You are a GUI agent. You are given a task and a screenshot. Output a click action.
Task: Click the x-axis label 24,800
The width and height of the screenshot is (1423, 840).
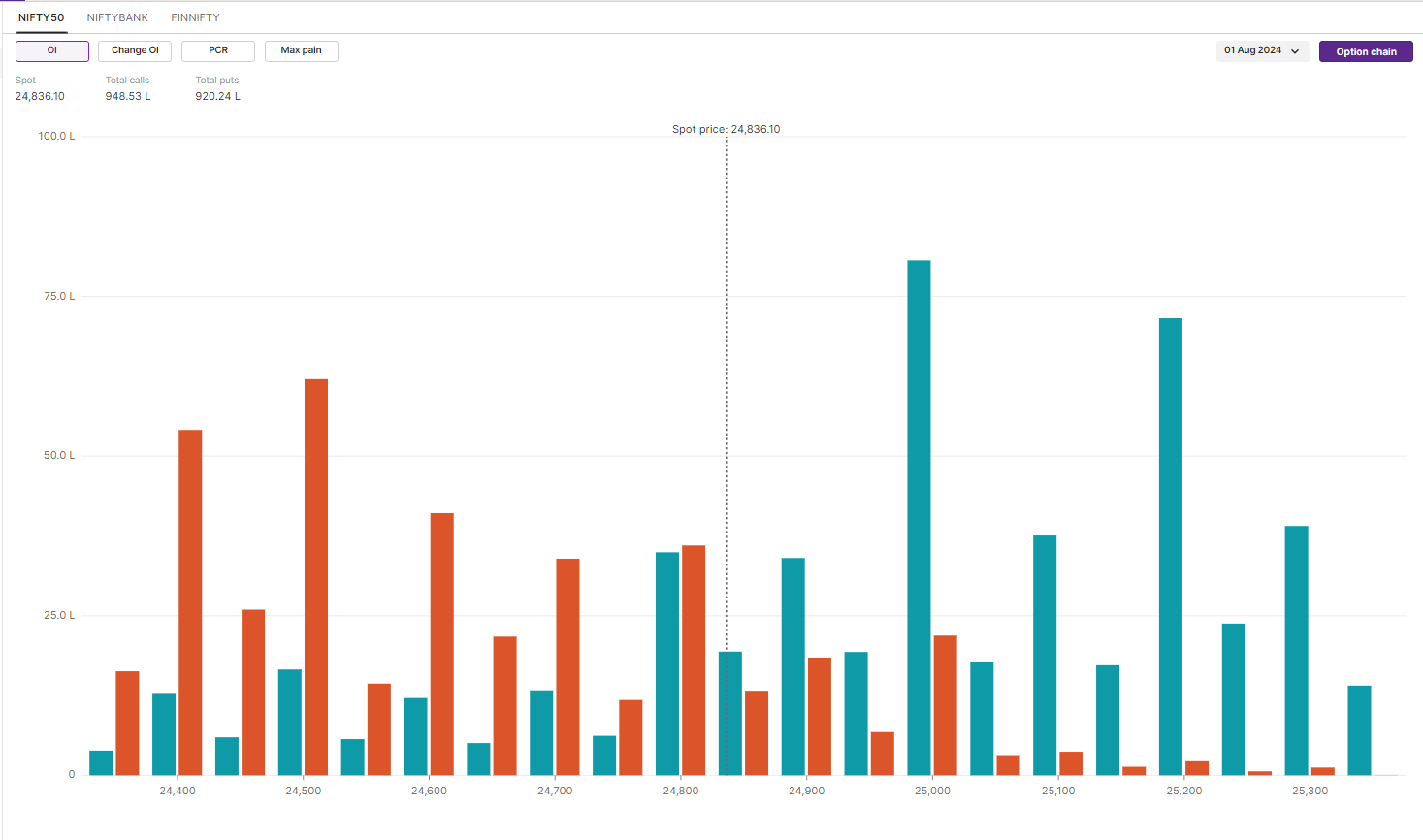point(681,791)
